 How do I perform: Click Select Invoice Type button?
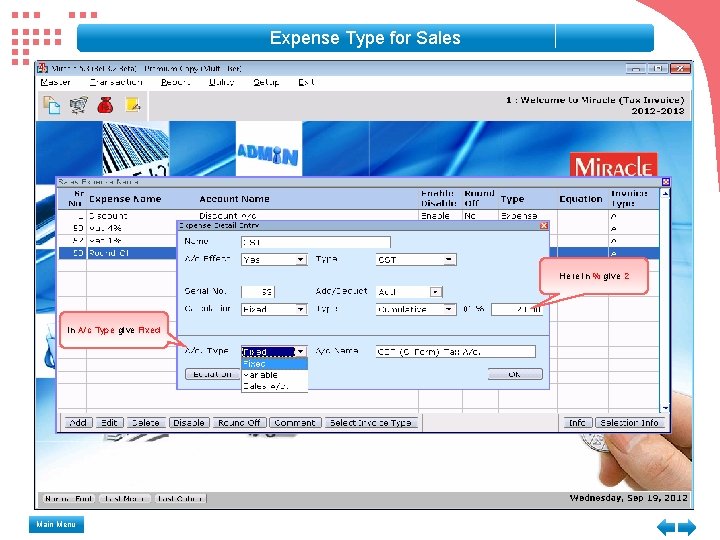tap(371, 422)
